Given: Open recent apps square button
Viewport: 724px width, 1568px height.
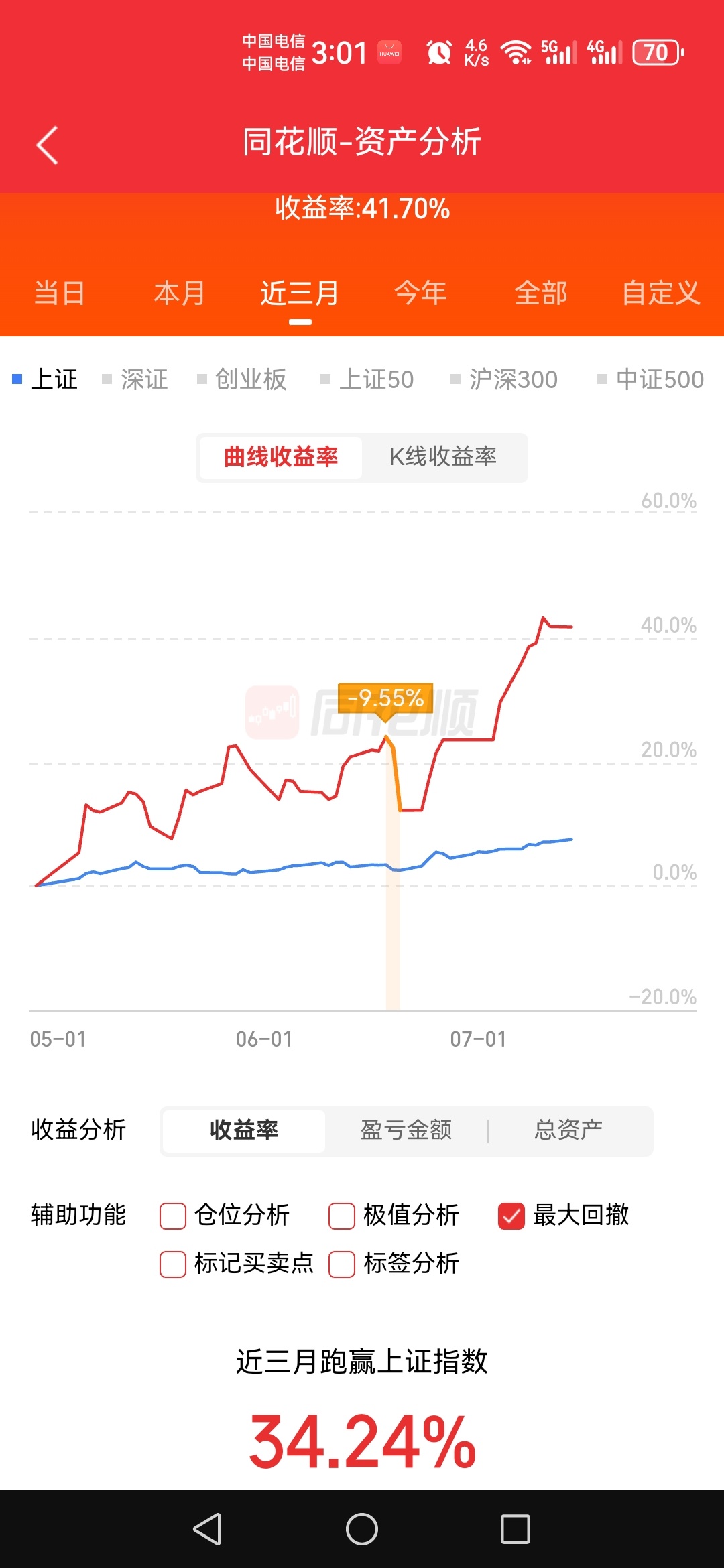Looking at the screenshot, I should click(516, 1529).
